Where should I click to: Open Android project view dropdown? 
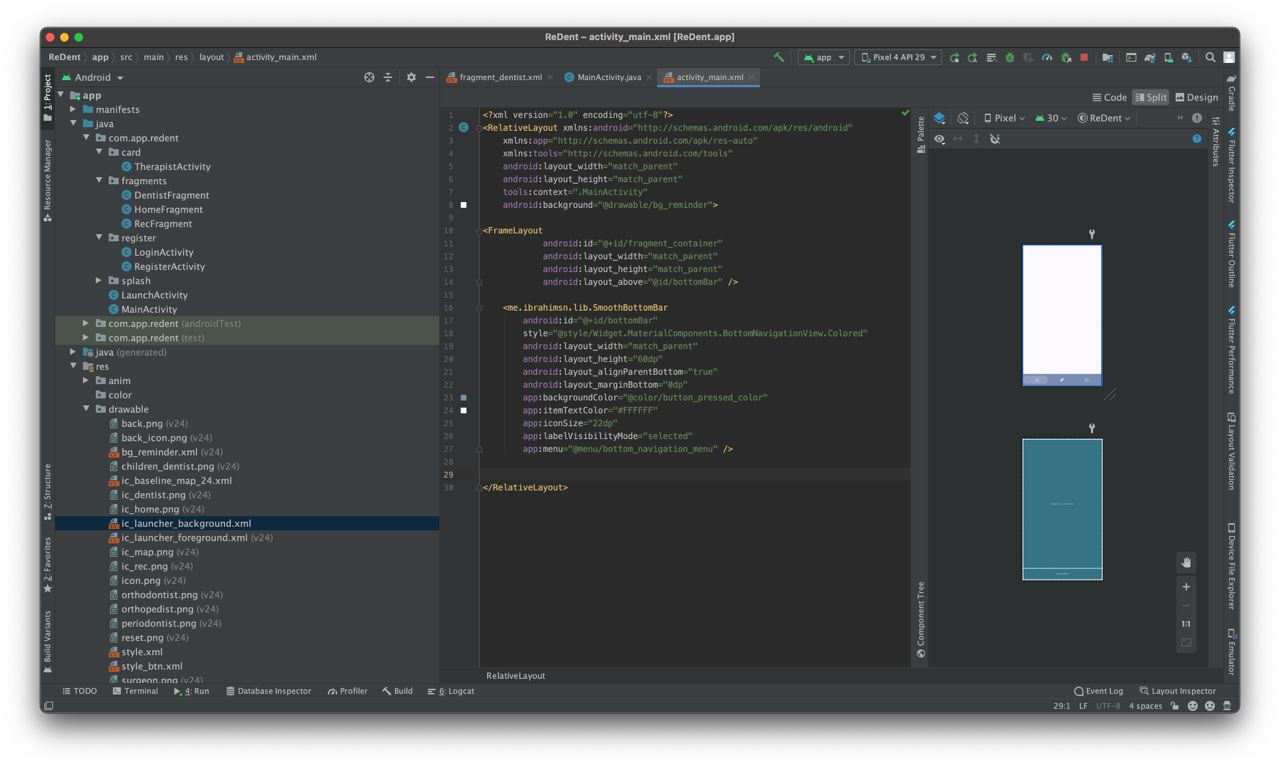(x=93, y=77)
